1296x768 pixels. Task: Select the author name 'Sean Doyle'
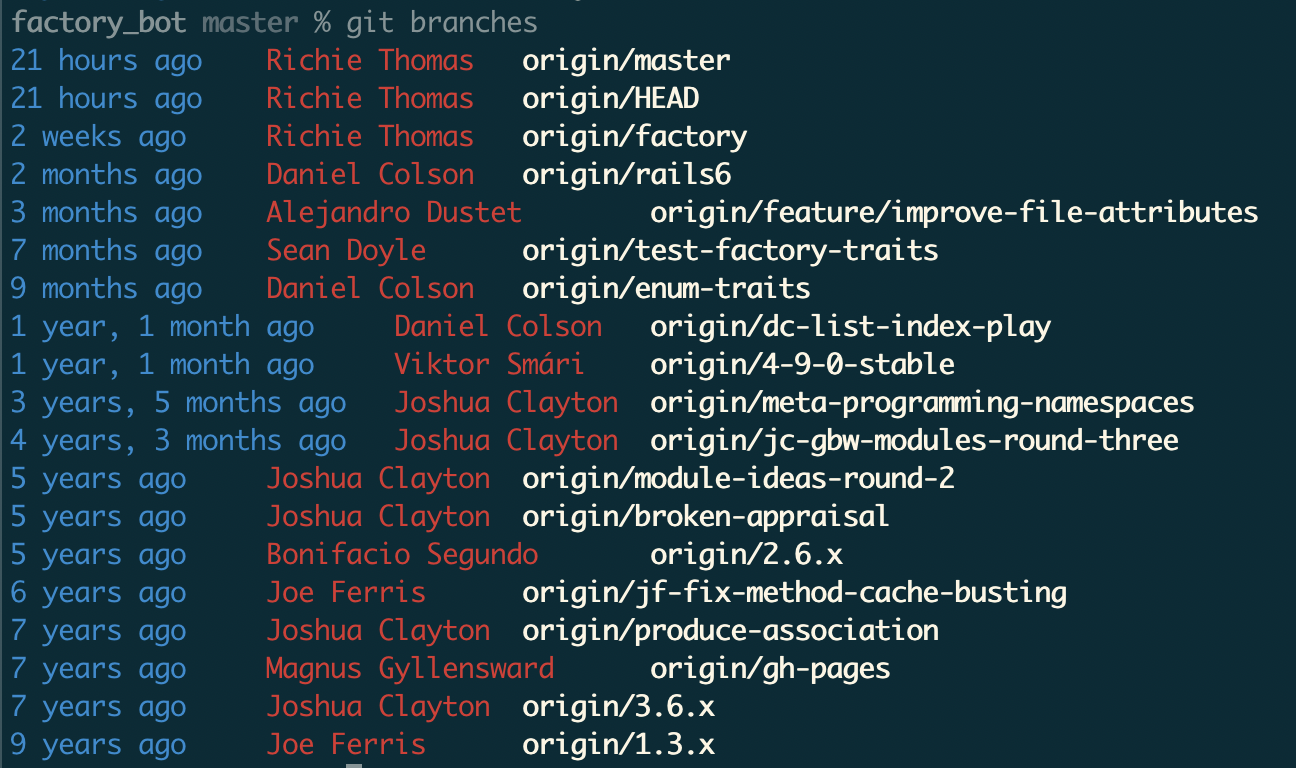346,251
